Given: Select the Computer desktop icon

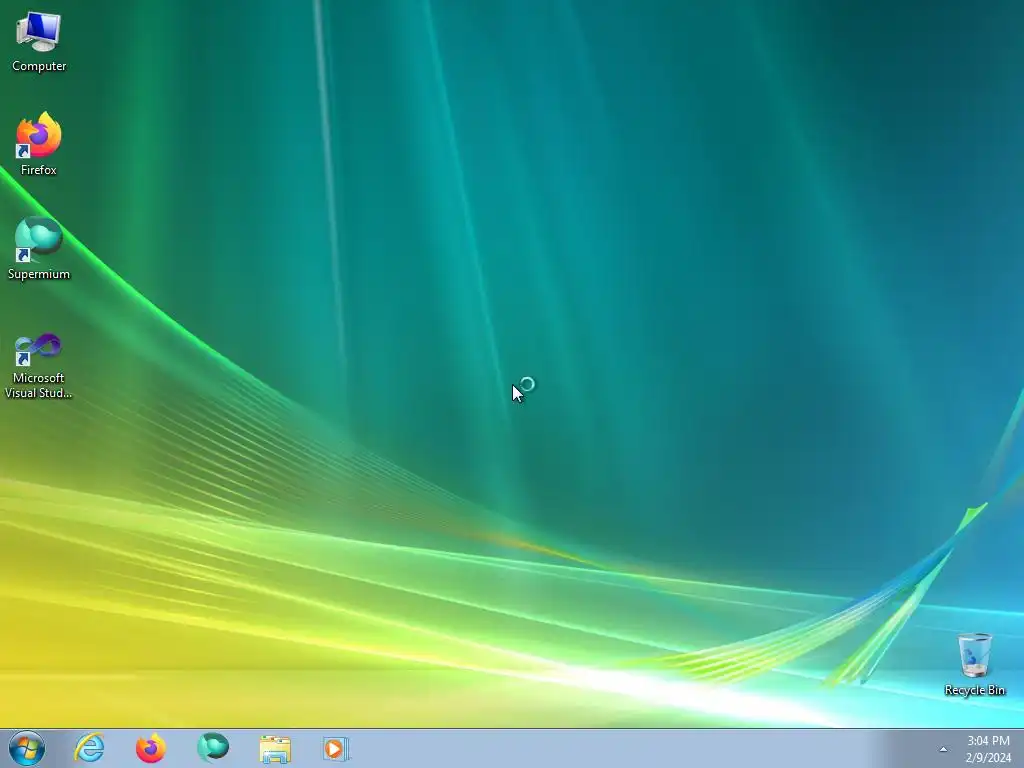Looking at the screenshot, I should click(x=39, y=42).
